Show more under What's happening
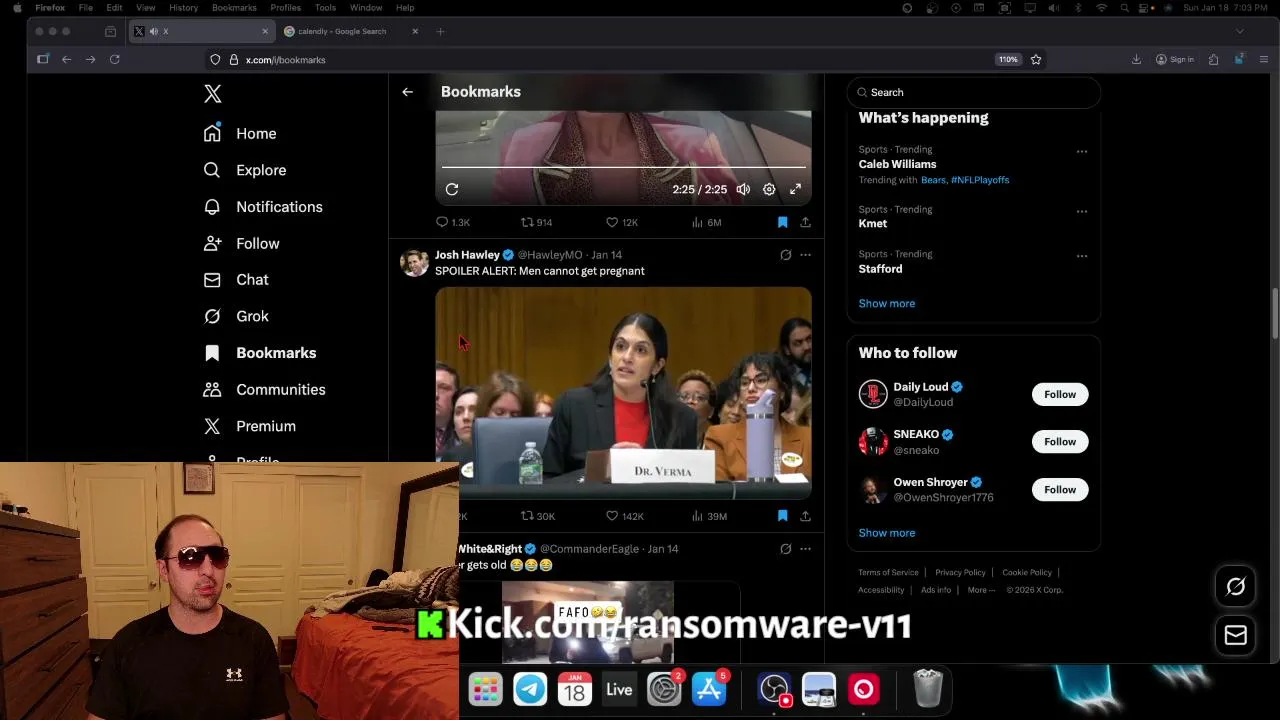This screenshot has height=720, width=1280. (x=886, y=303)
